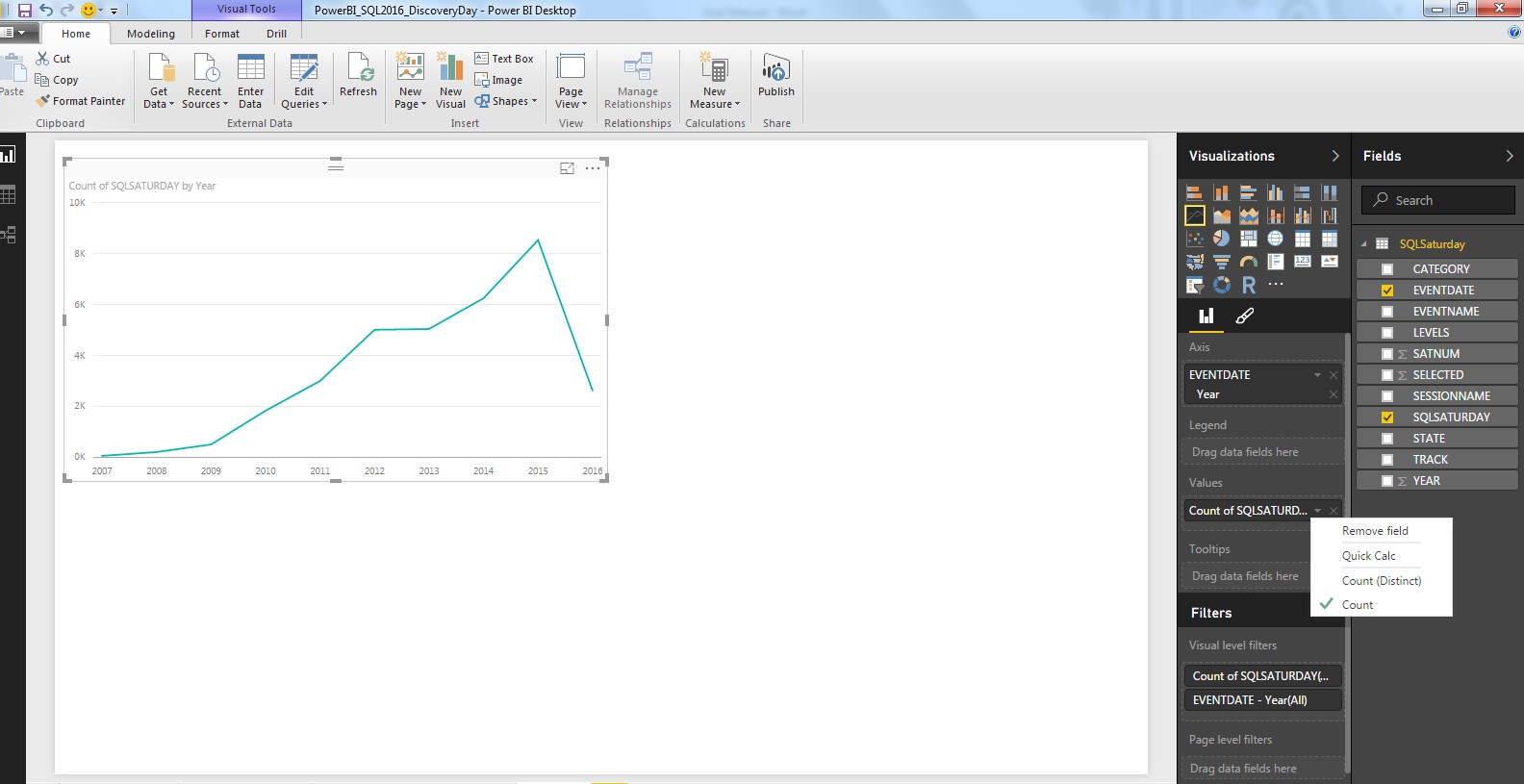This screenshot has height=784, width=1524.
Task: Collapse the Visualizations pane chevron
Action: point(1334,156)
